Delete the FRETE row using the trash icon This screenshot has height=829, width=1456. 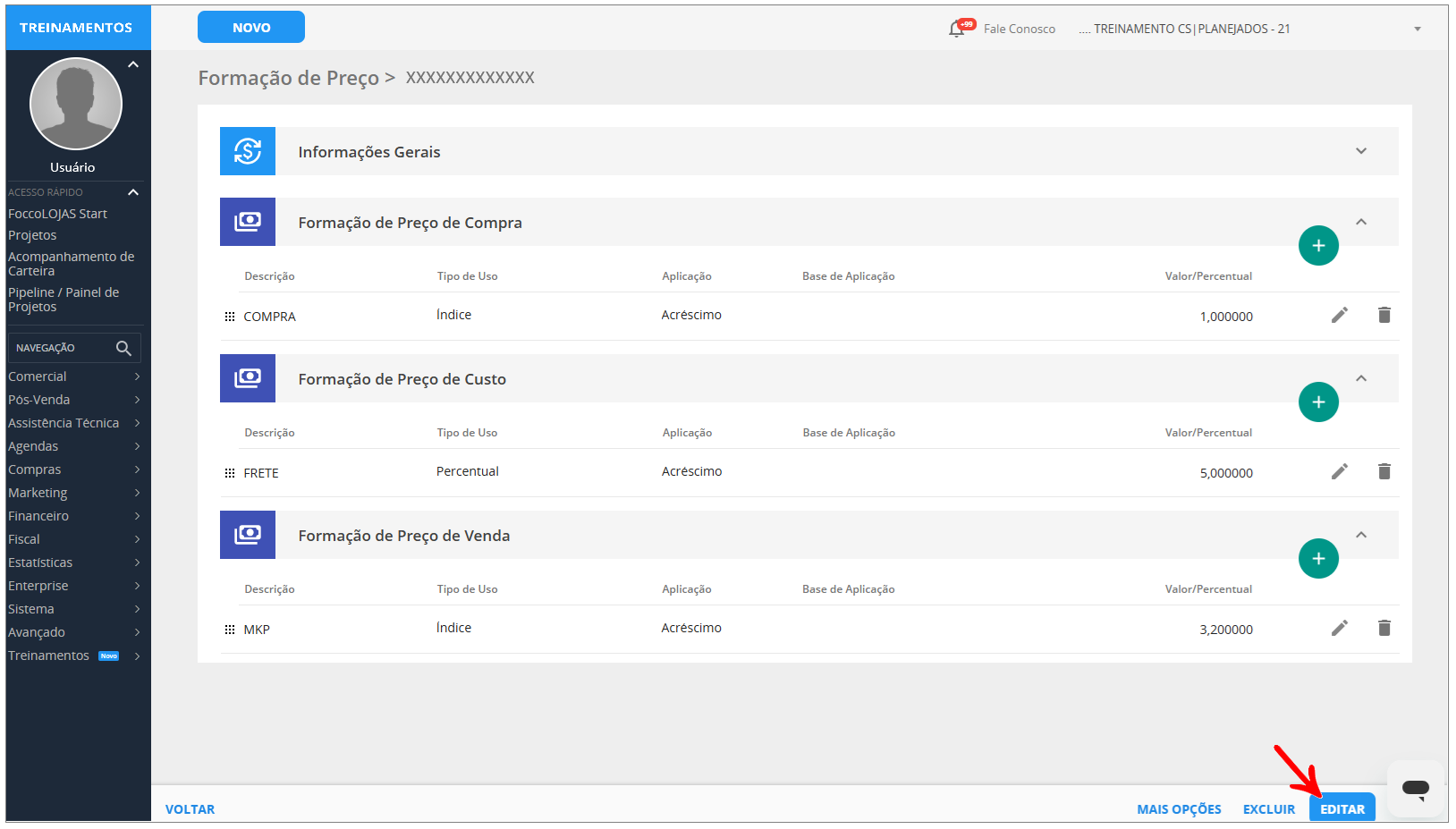tap(1384, 471)
